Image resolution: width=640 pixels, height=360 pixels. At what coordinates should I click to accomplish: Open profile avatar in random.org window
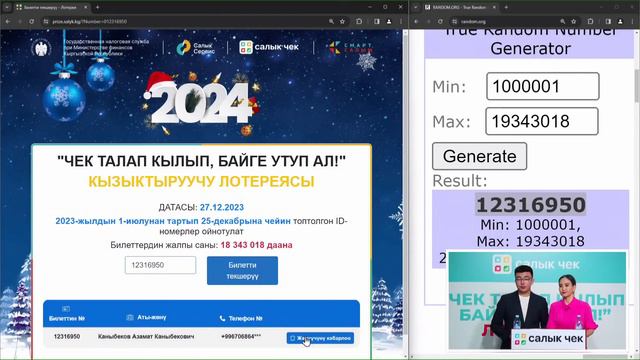620,21
